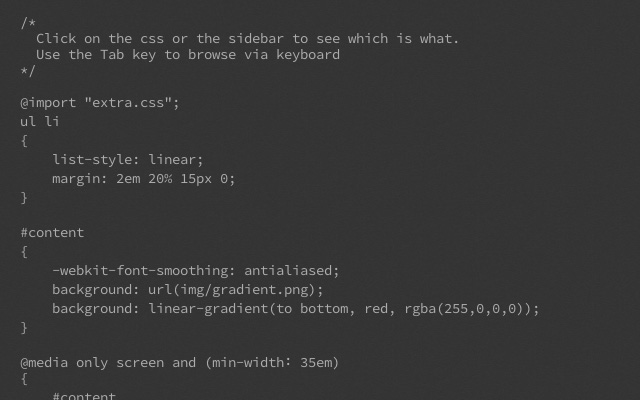
Task: Click the linear-gradient function name
Action: pos(208,309)
